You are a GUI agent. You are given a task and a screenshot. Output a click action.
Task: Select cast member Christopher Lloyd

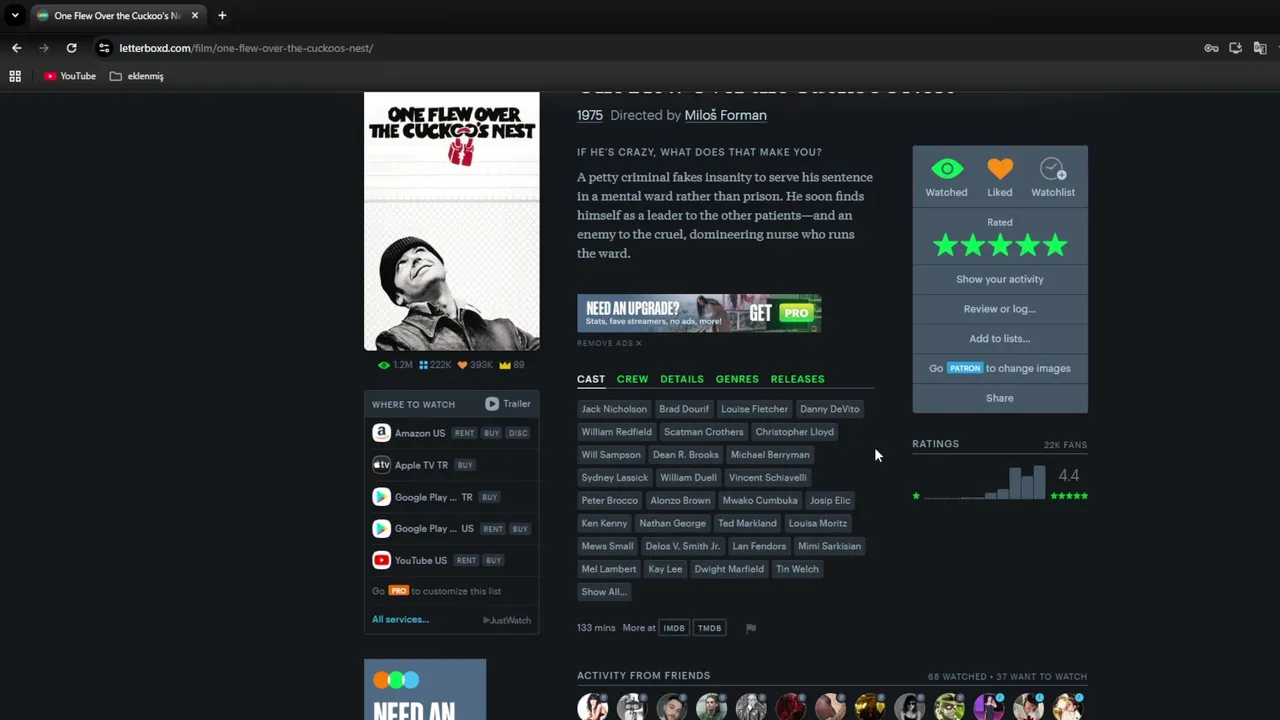(794, 432)
